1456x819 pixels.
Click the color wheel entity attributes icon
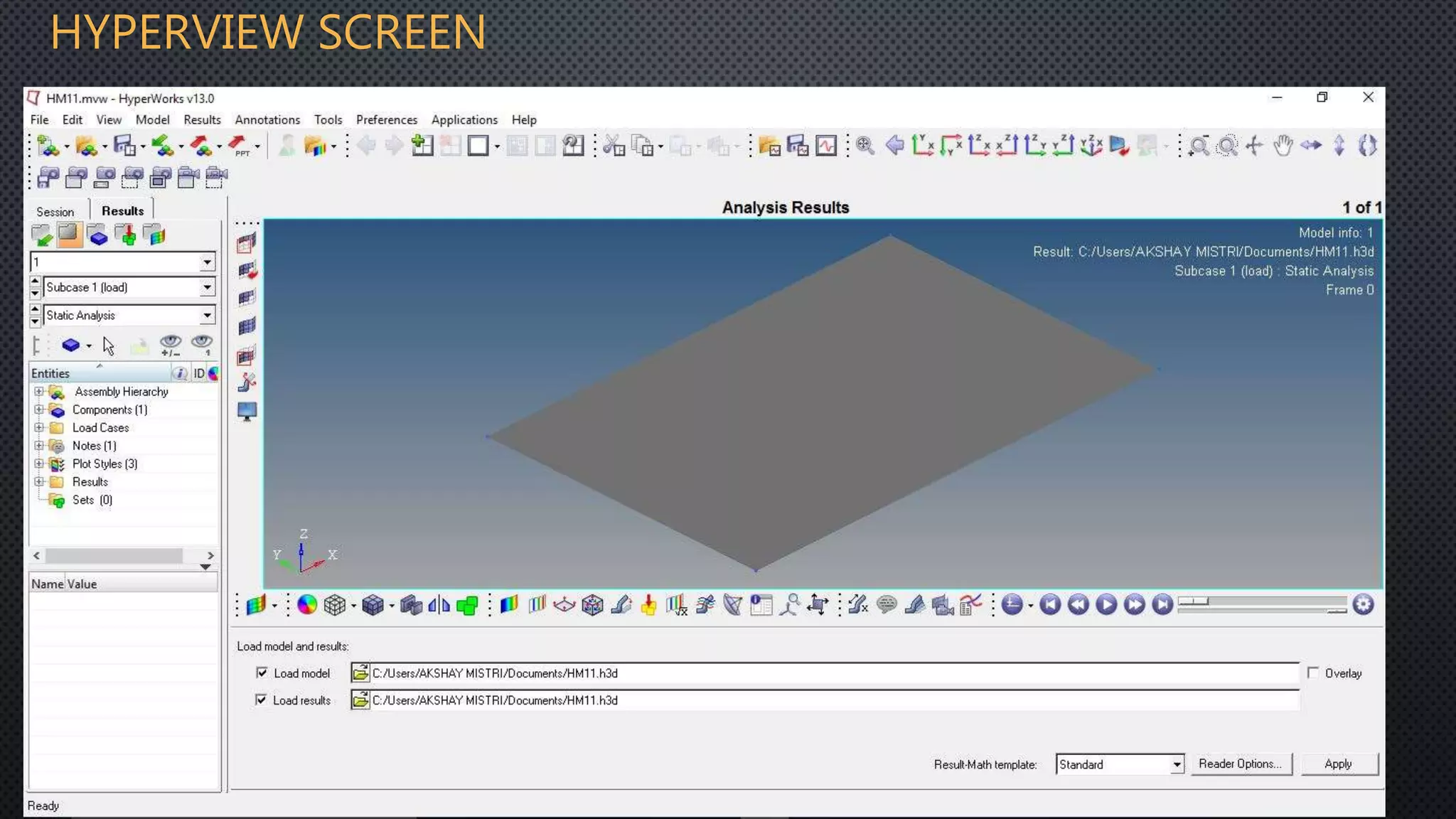pos(307,605)
